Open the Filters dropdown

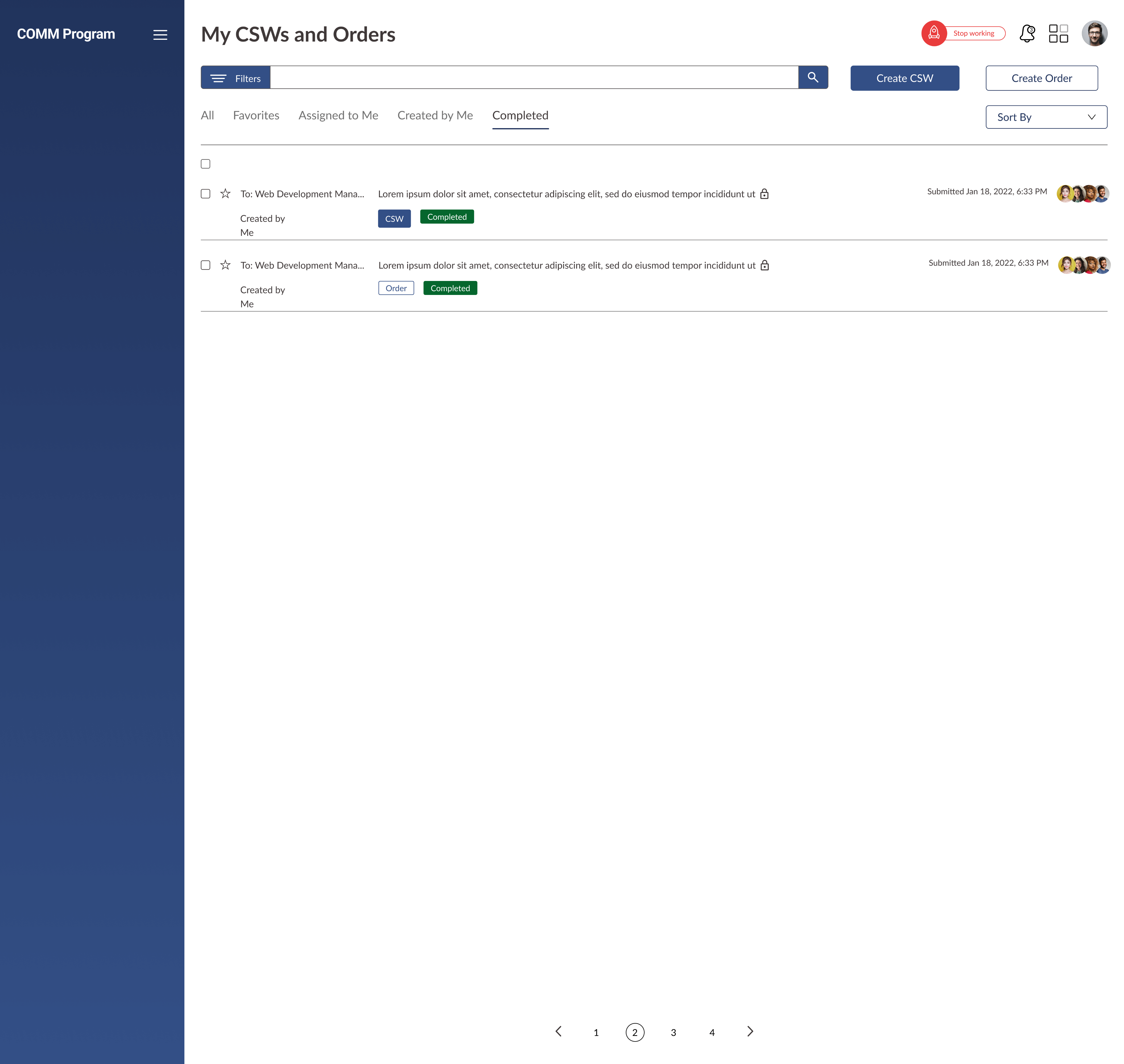pos(235,78)
